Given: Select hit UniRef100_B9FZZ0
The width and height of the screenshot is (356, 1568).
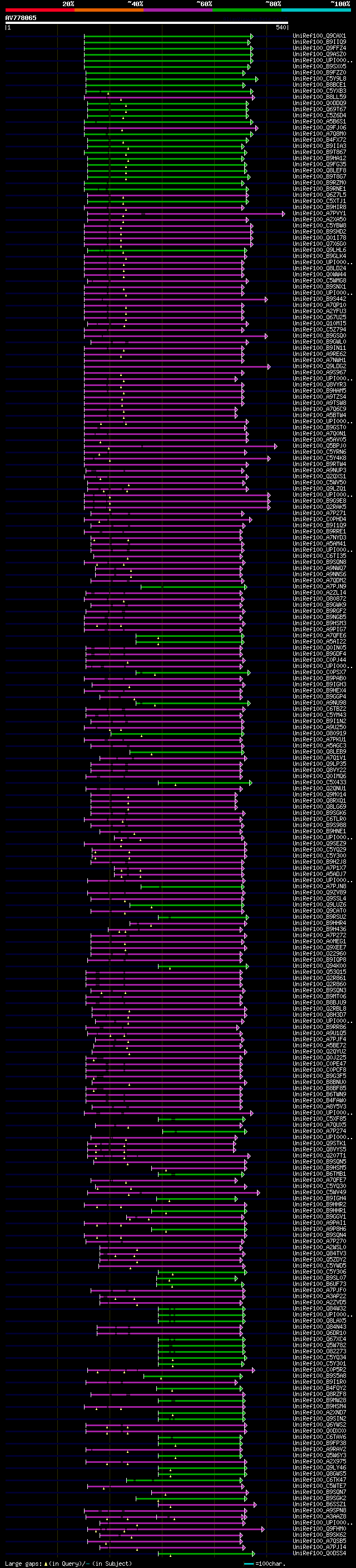Looking at the screenshot, I should click(x=319, y=72).
